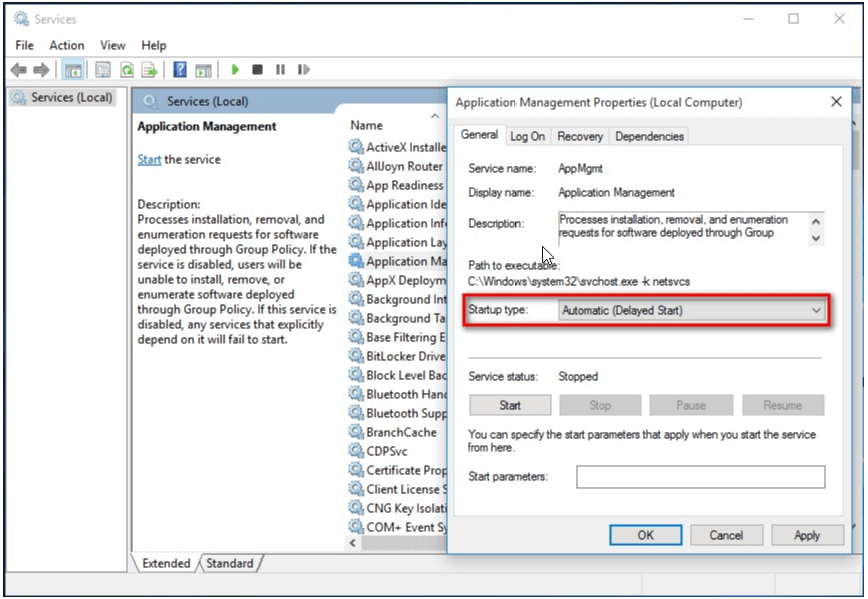The image size is (868, 599).
Task: Click the gear icon of Client License Service
Action: tap(355, 488)
